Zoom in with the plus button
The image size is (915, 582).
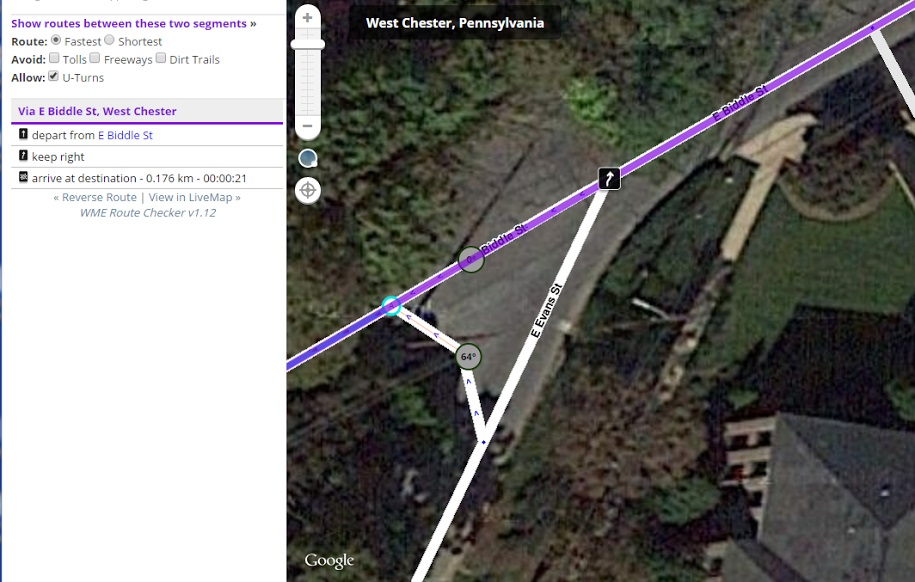308,18
